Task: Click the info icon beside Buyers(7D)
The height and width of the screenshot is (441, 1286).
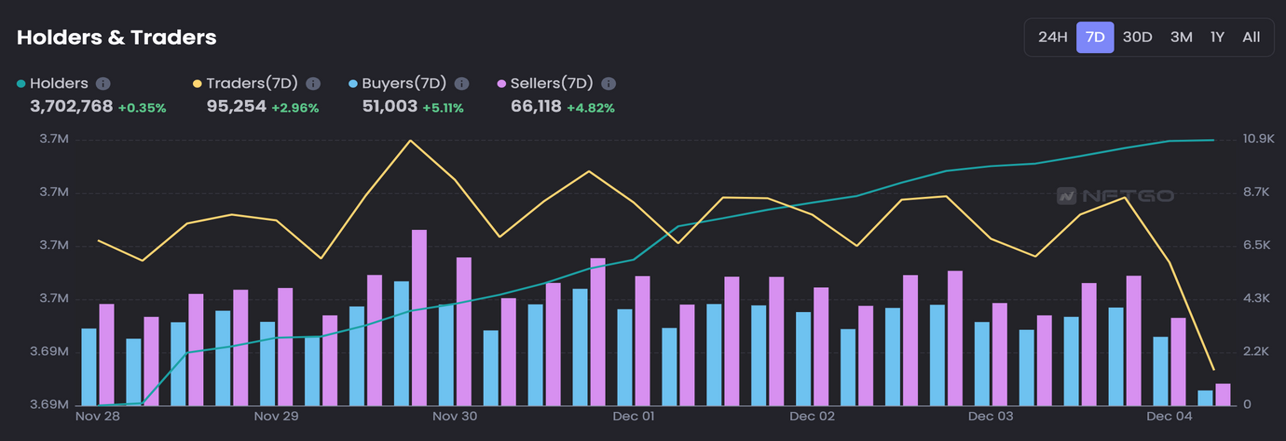Action: [461, 84]
